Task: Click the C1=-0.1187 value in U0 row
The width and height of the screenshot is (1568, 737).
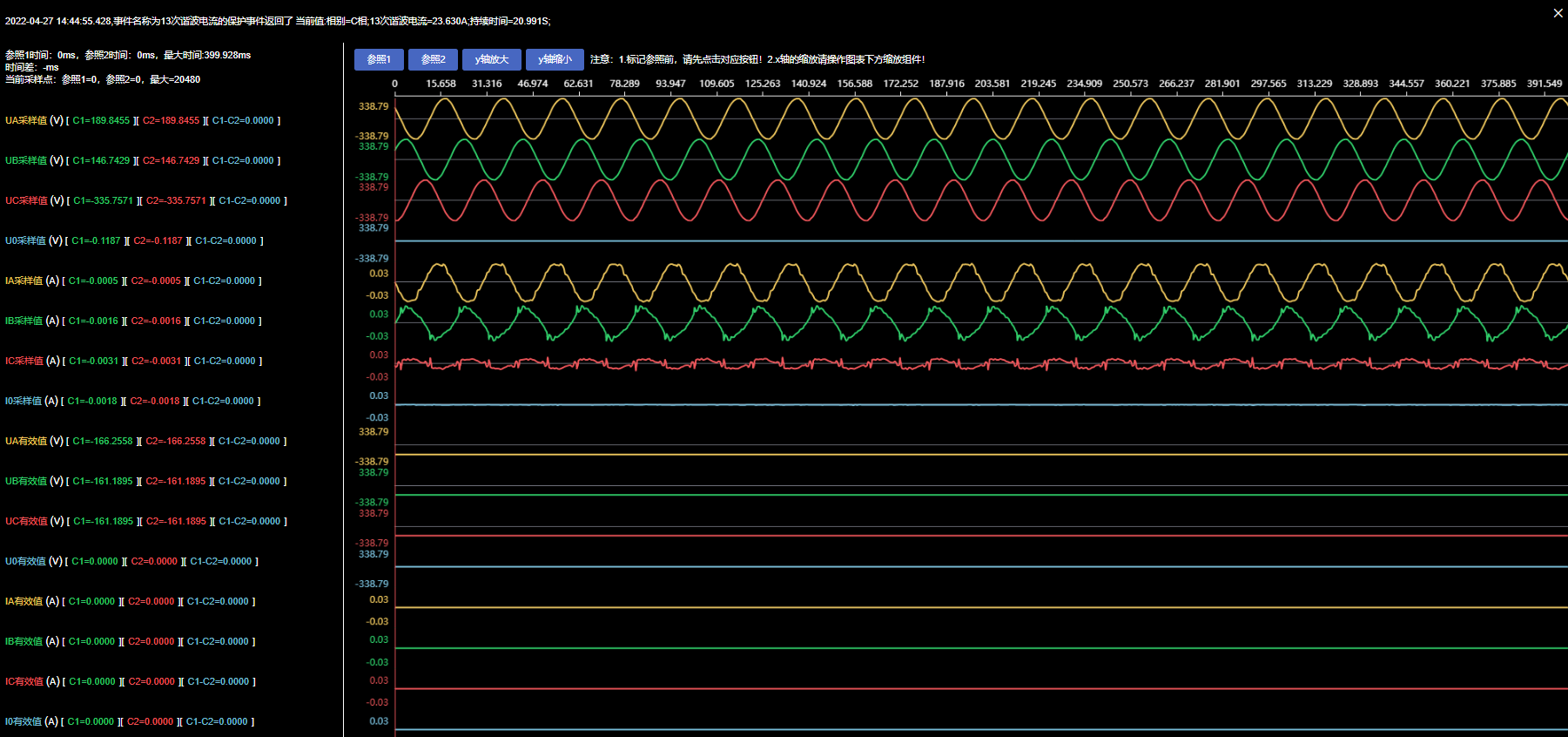Action: coord(96,240)
